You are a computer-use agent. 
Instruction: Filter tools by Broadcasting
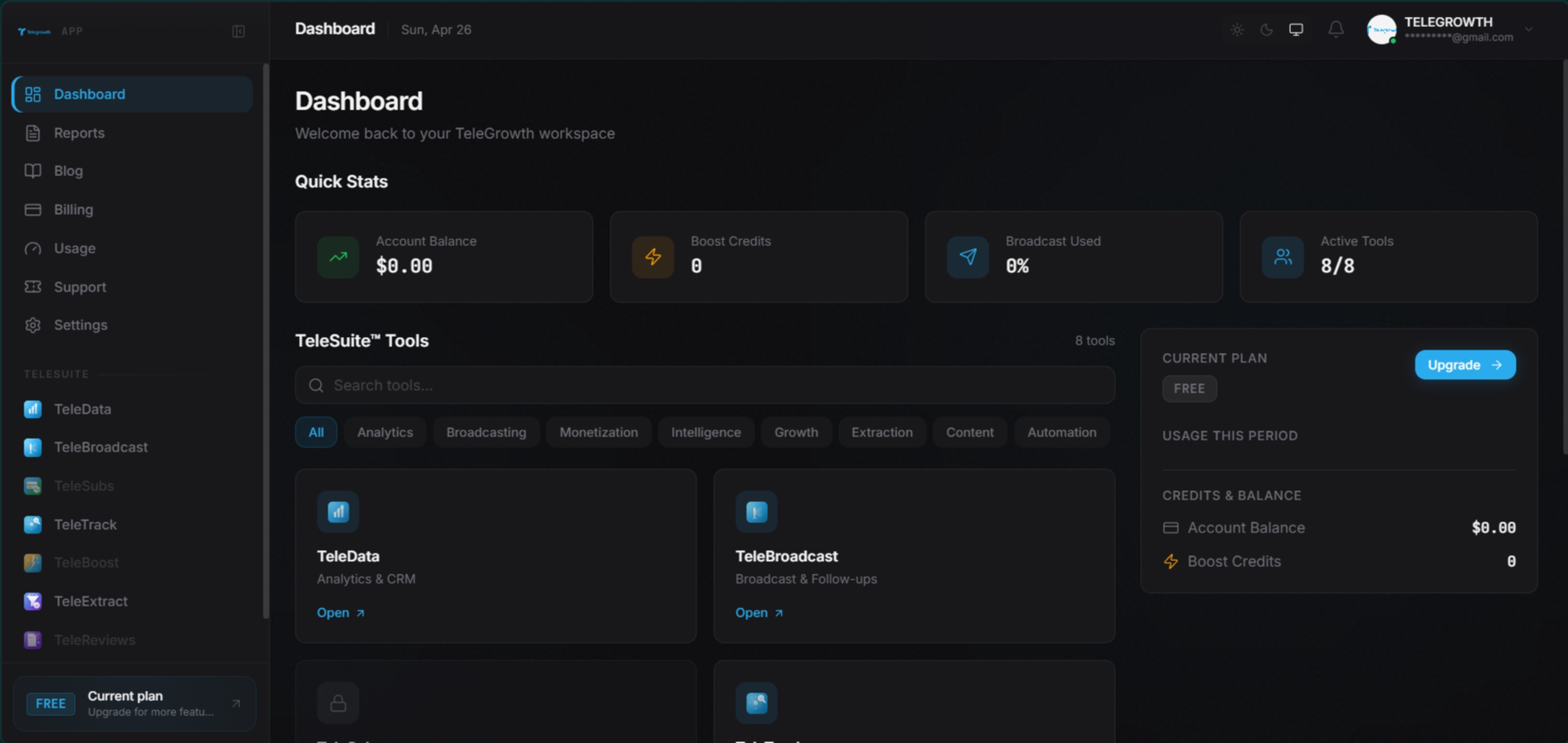pos(486,432)
